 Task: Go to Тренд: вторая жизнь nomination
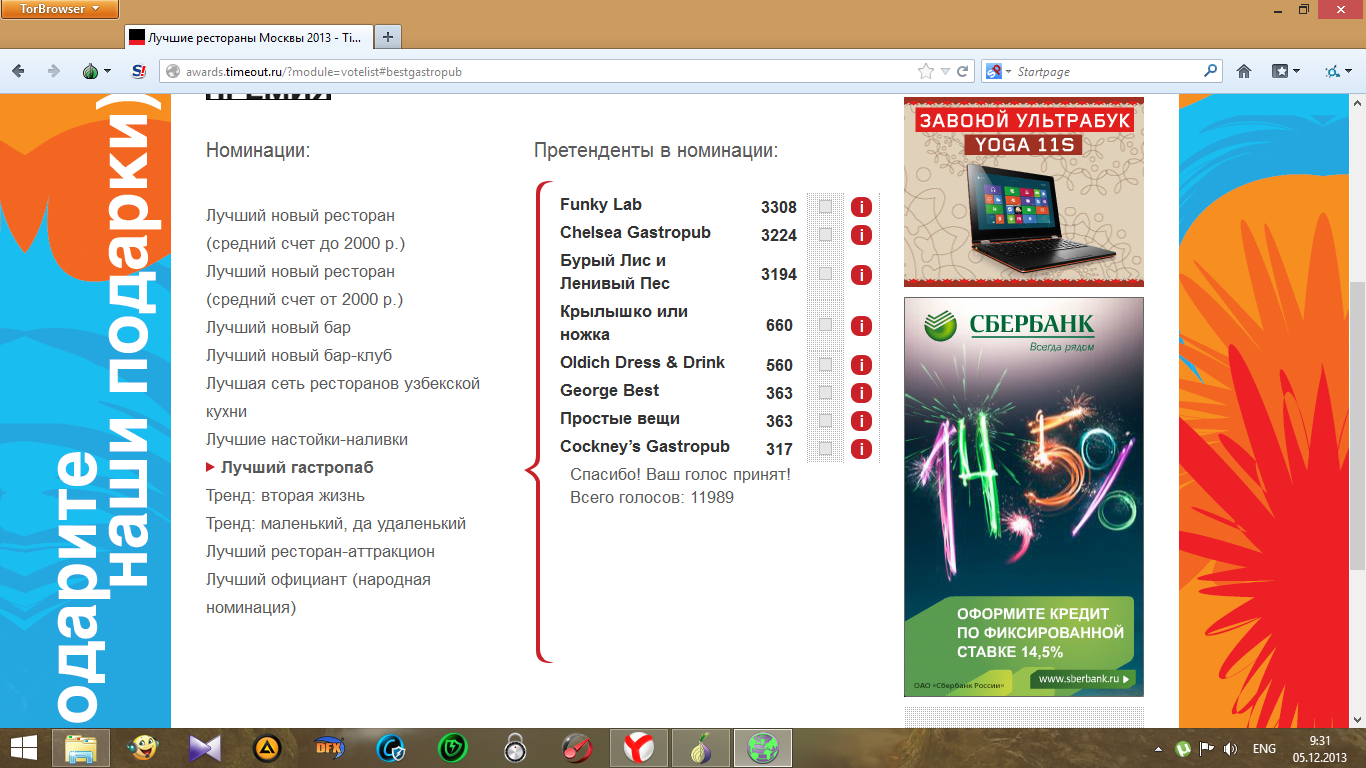285,496
